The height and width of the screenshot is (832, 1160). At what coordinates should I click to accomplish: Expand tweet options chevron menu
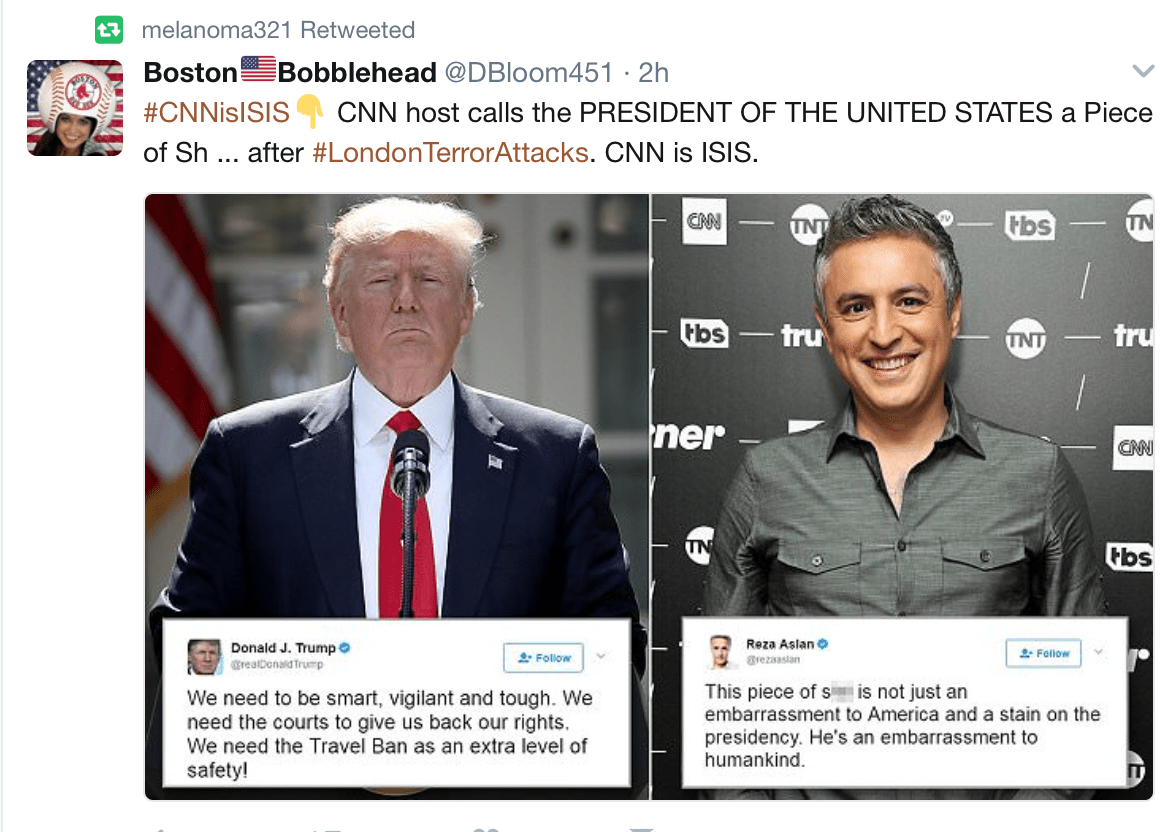(1143, 71)
